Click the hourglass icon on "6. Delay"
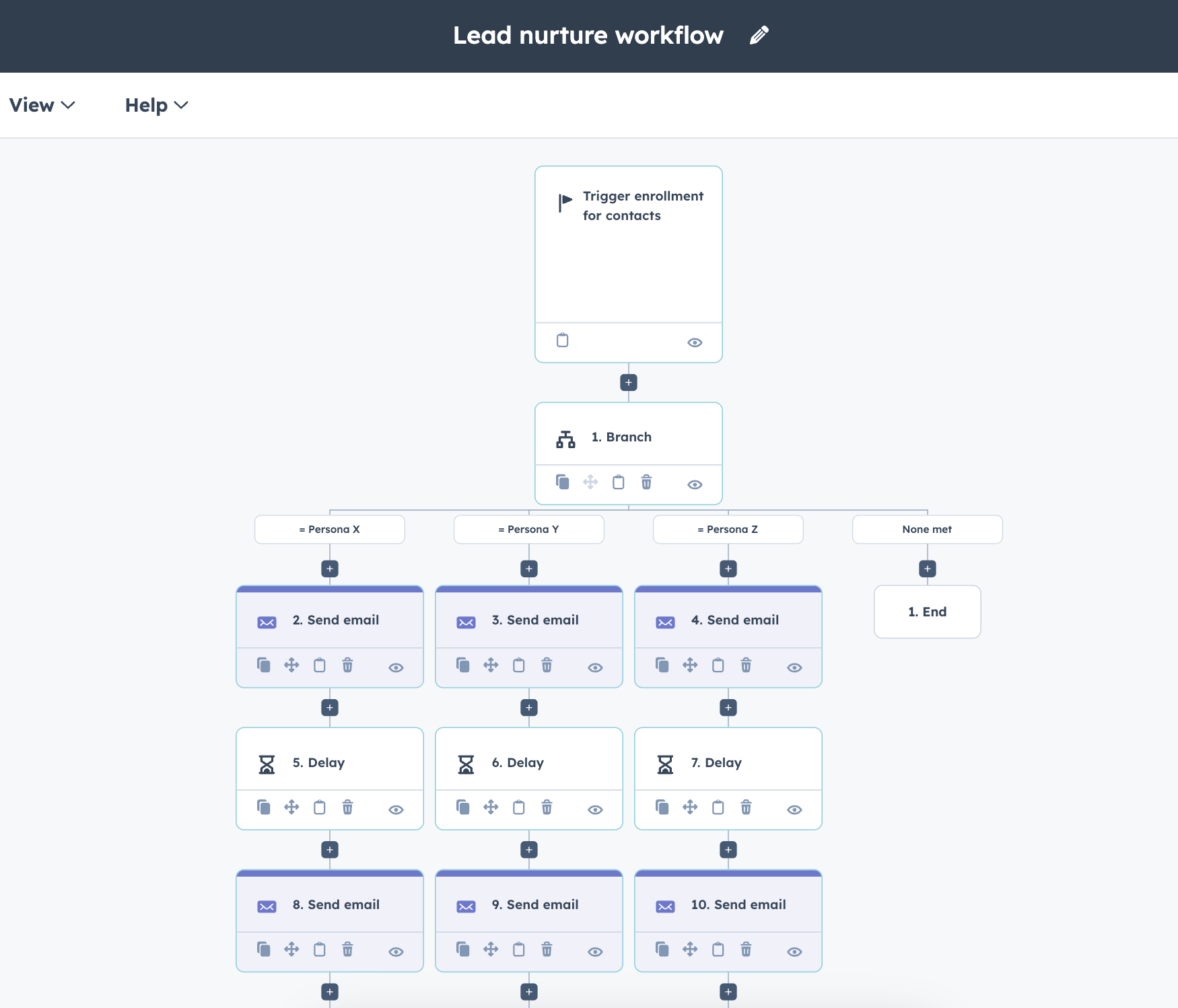 466,764
